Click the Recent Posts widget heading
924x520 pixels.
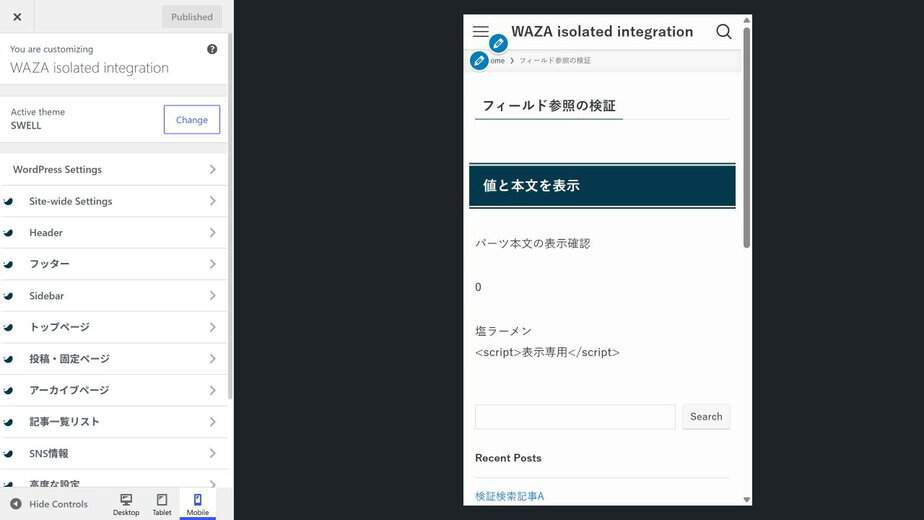(508, 458)
